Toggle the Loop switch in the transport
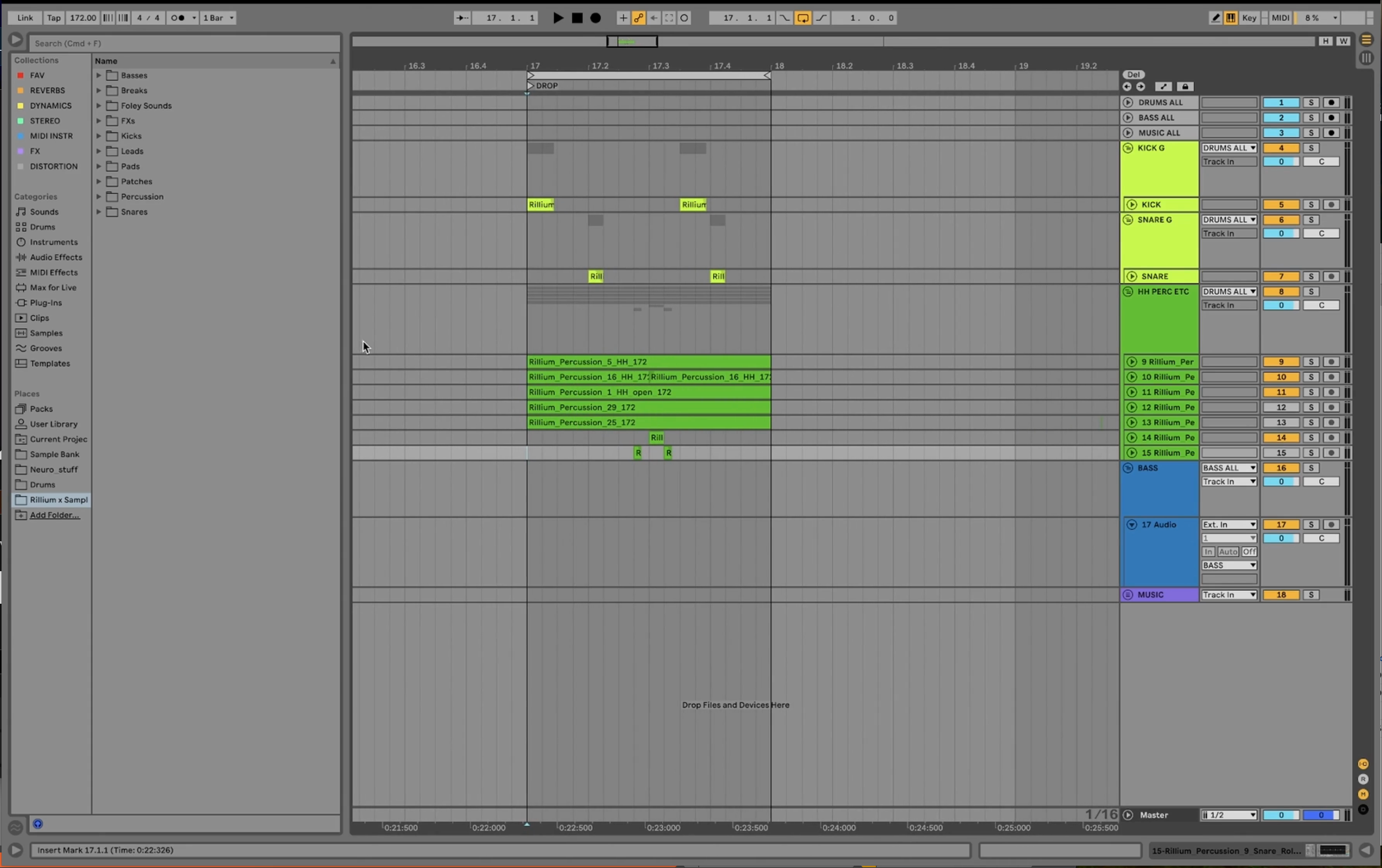This screenshot has width=1382, height=868. click(x=803, y=18)
